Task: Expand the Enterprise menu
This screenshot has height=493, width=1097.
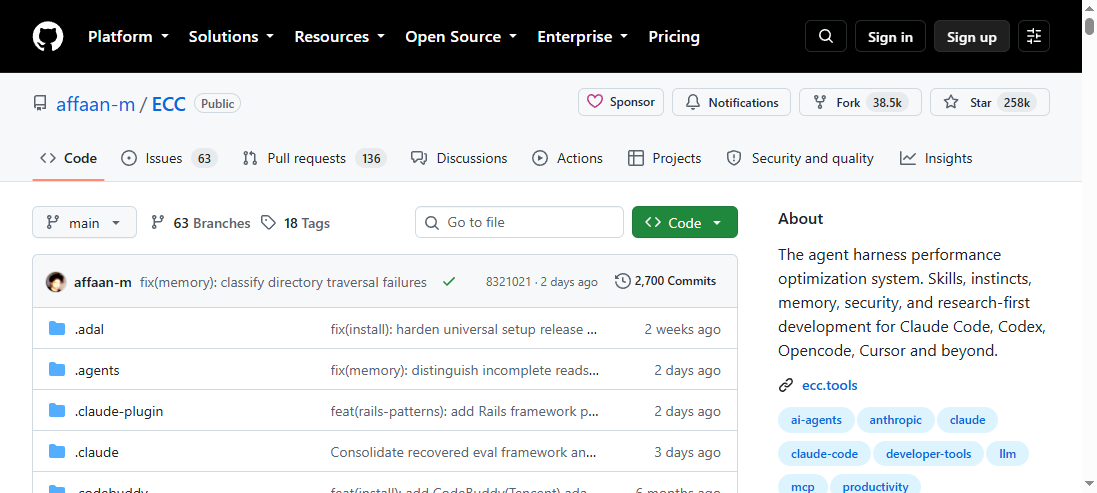Action: (x=582, y=36)
